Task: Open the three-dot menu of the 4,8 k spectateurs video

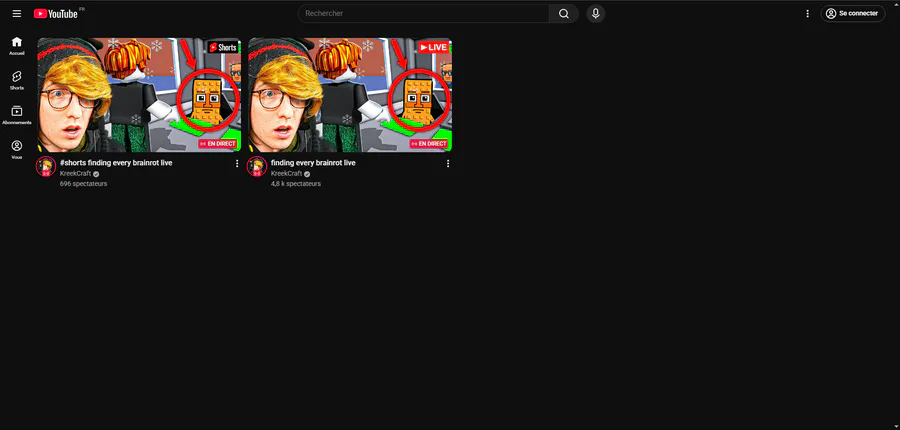Action: tap(448, 164)
